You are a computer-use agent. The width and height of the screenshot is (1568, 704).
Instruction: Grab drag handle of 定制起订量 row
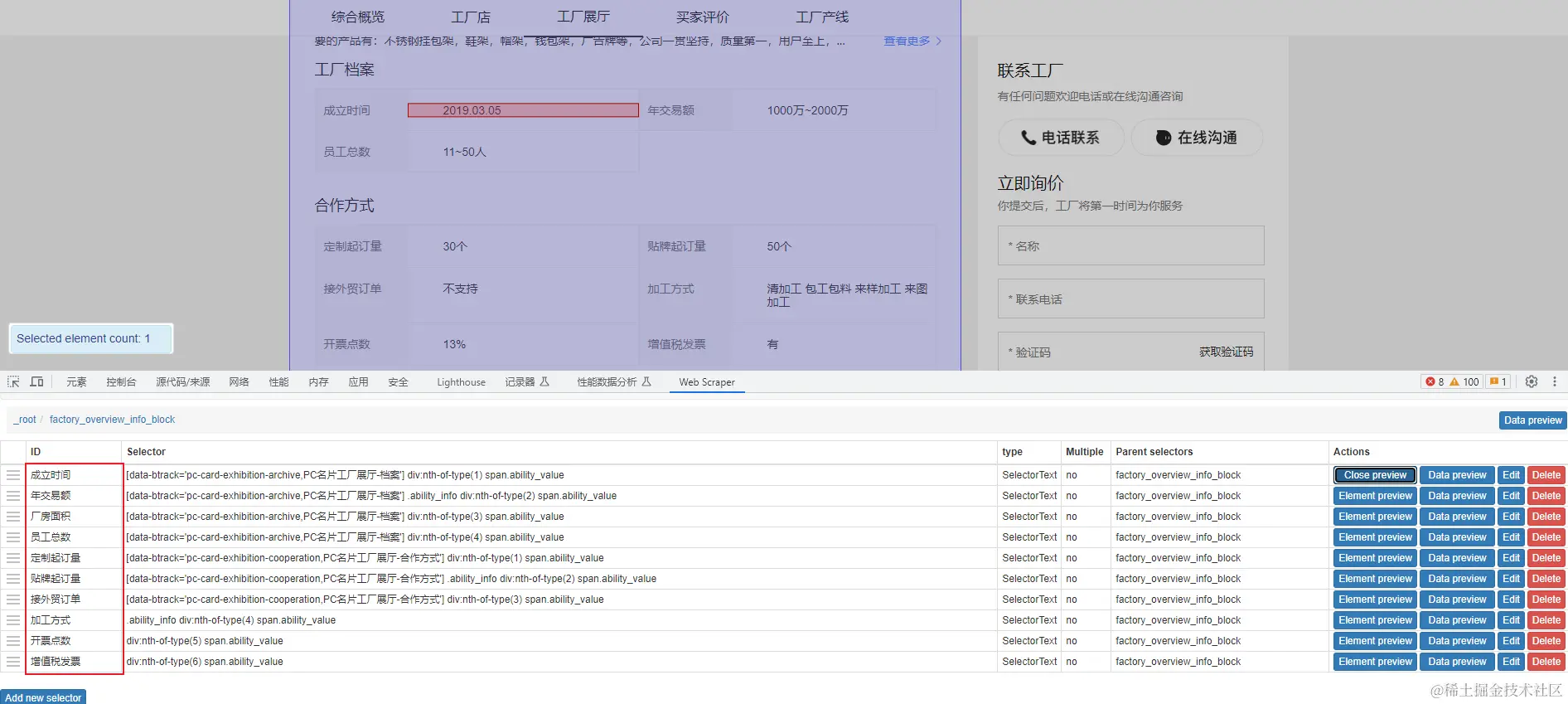13,558
